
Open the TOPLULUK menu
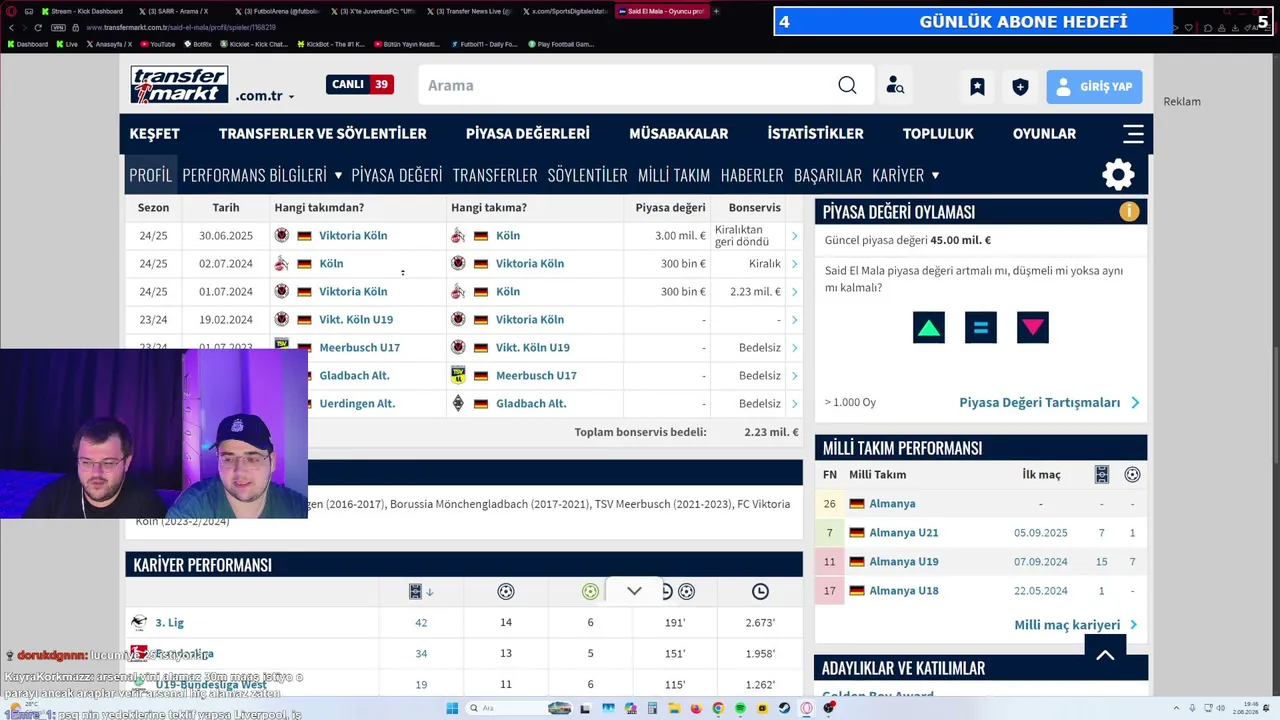click(938, 133)
